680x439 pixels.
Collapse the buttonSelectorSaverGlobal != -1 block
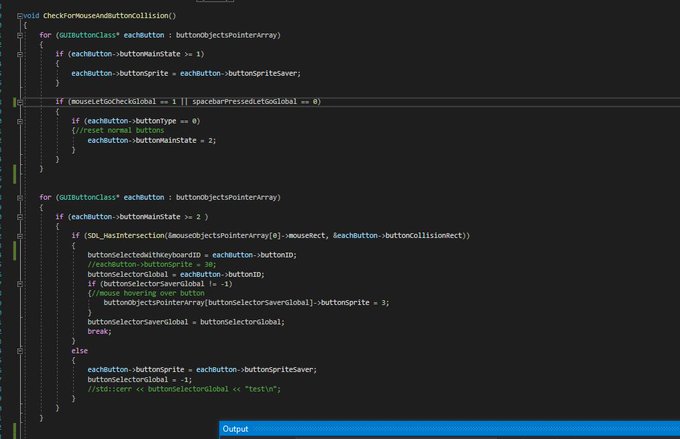[x=20, y=284]
